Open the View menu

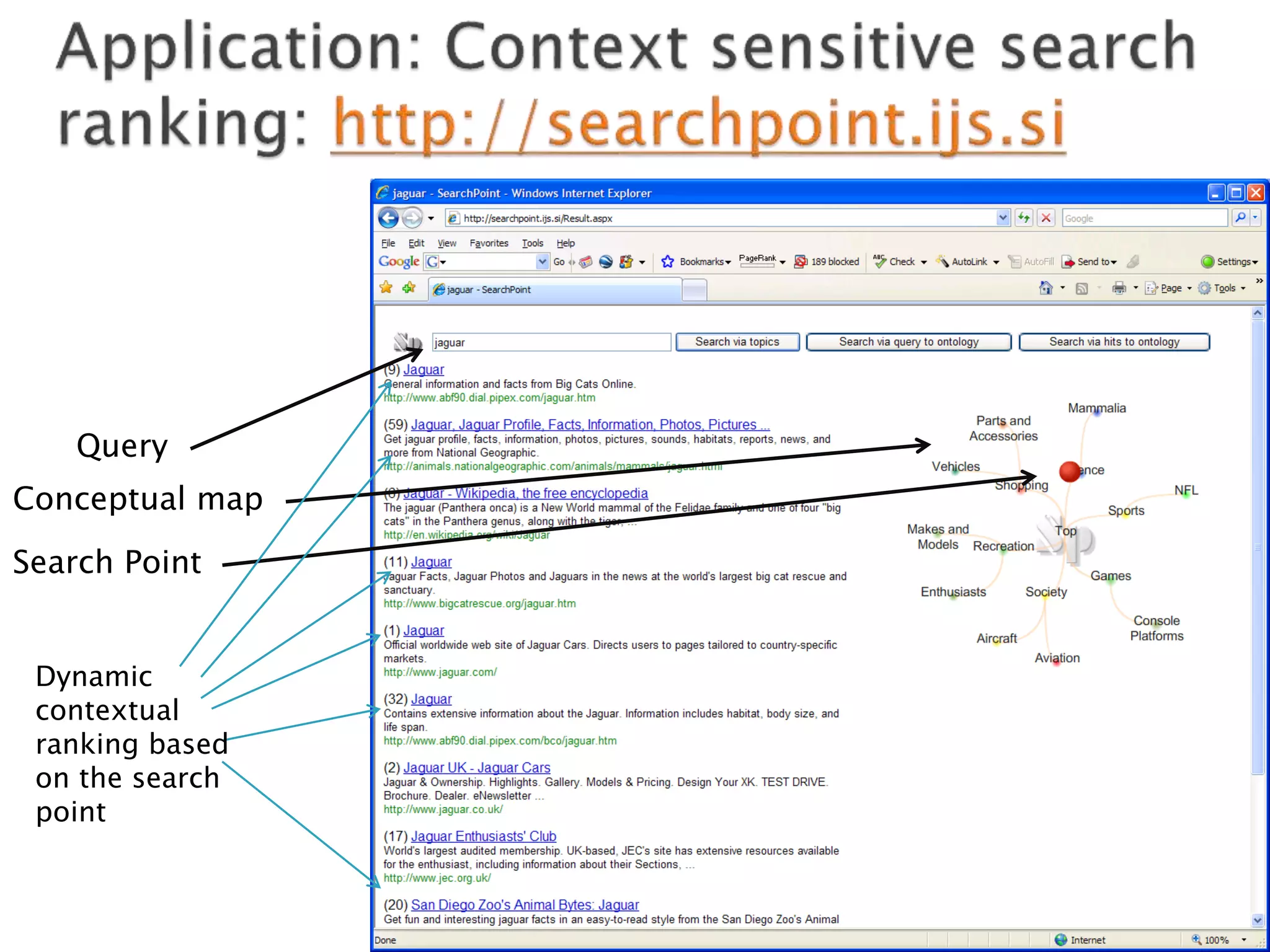(x=446, y=243)
